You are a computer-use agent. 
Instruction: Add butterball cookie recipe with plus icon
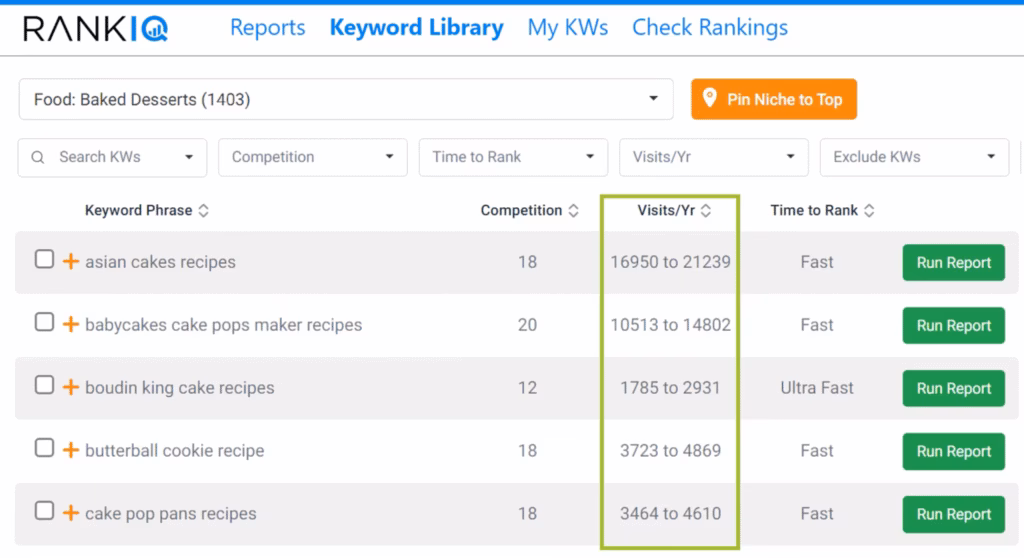click(71, 451)
